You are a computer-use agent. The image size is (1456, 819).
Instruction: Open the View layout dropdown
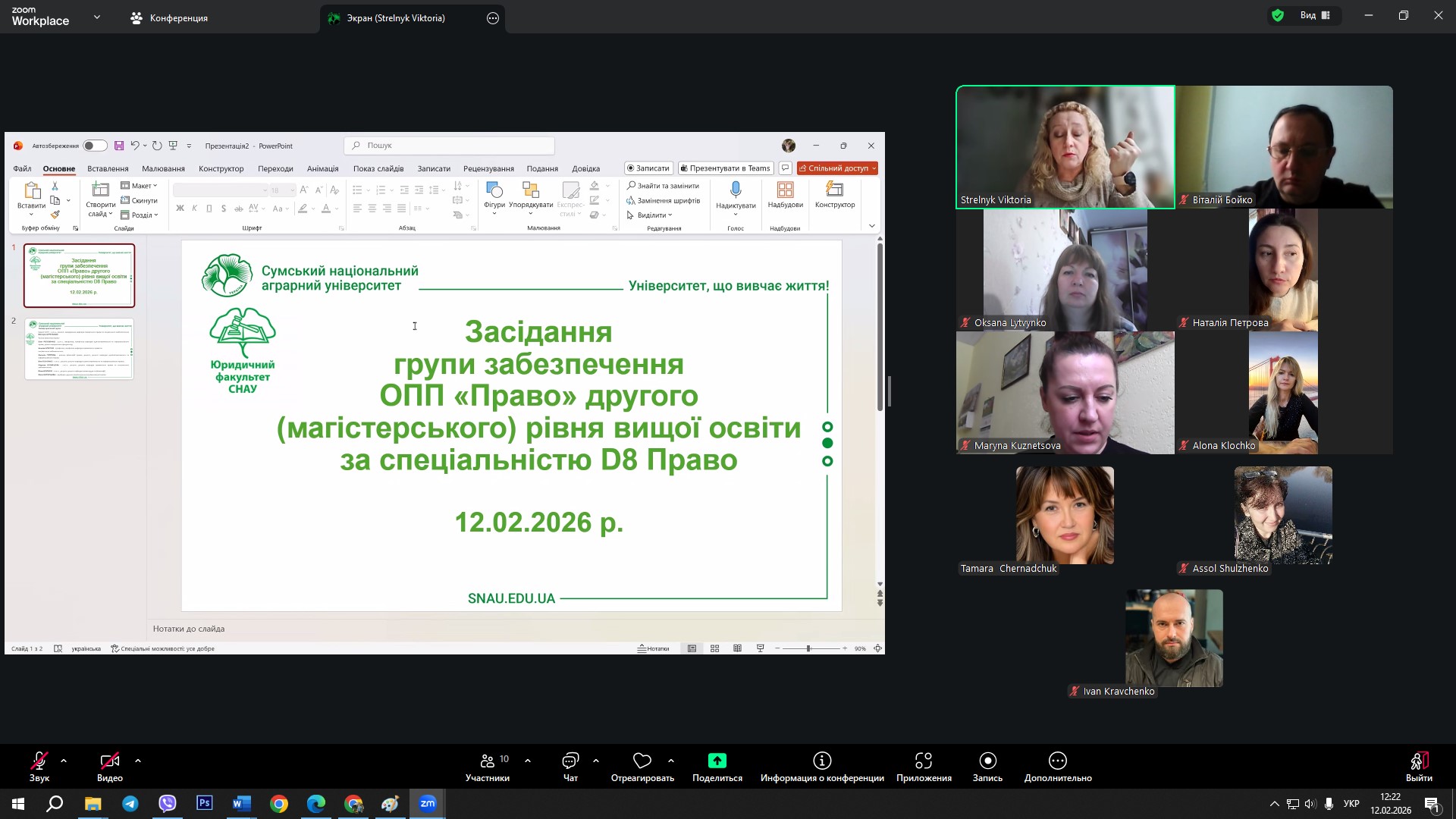[x=1315, y=15]
